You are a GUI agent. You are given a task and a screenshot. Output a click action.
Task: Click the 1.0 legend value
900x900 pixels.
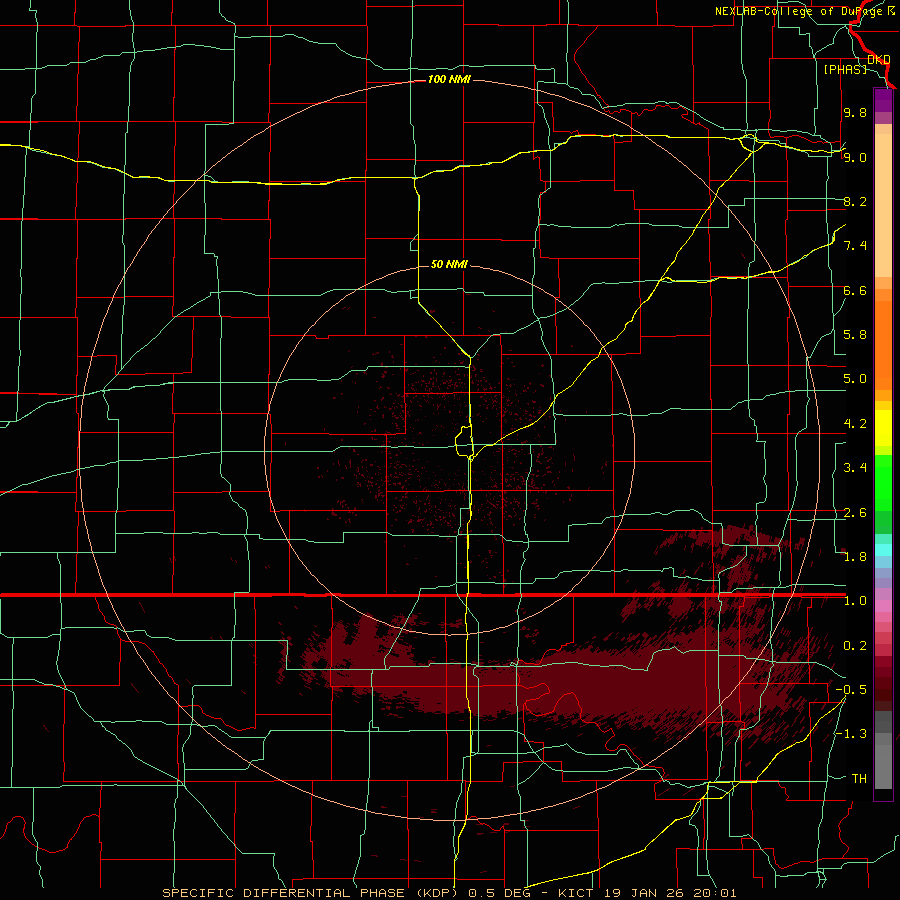click(855, 601)
